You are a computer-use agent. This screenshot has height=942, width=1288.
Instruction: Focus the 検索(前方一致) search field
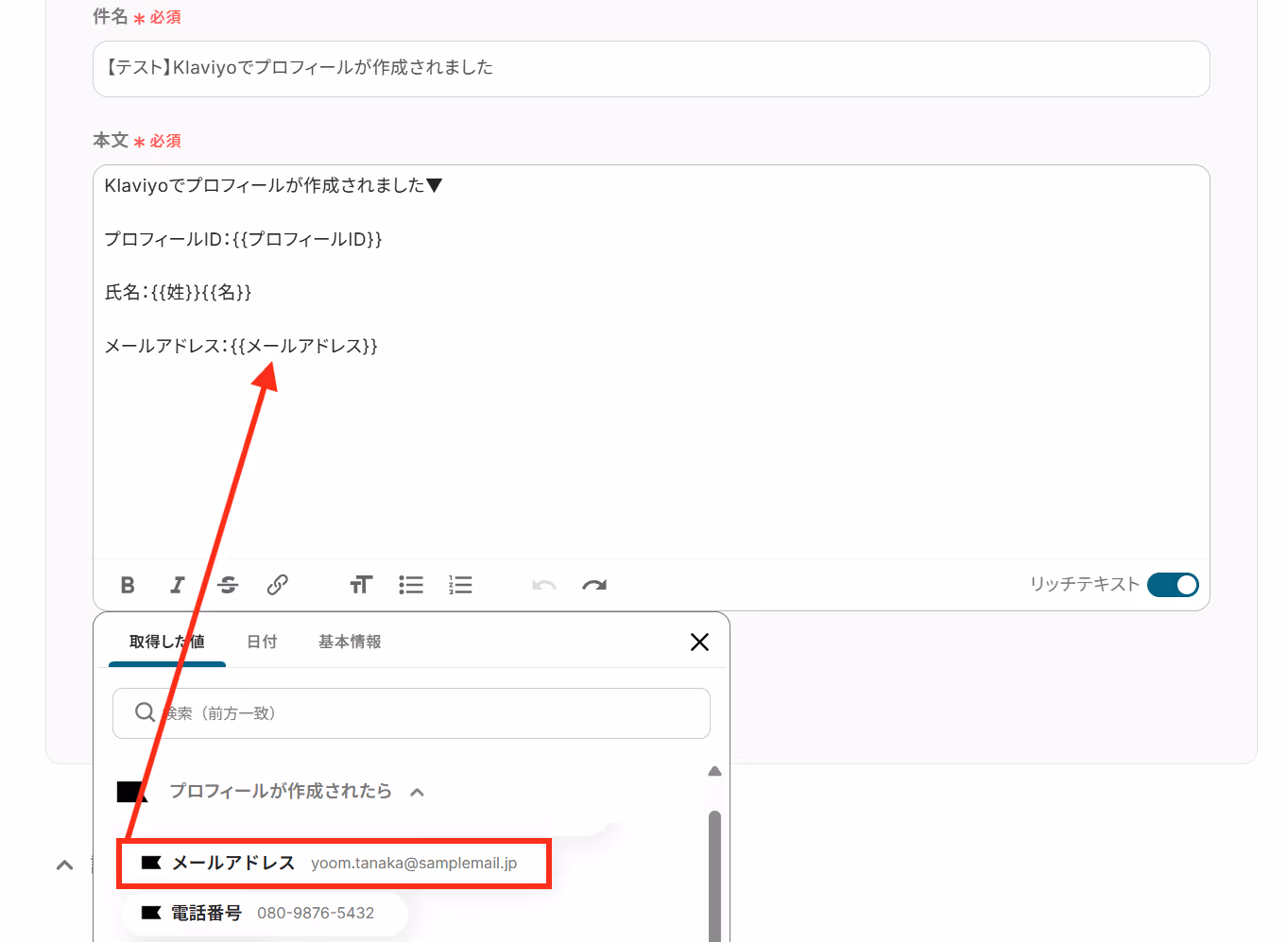[411, 713]
